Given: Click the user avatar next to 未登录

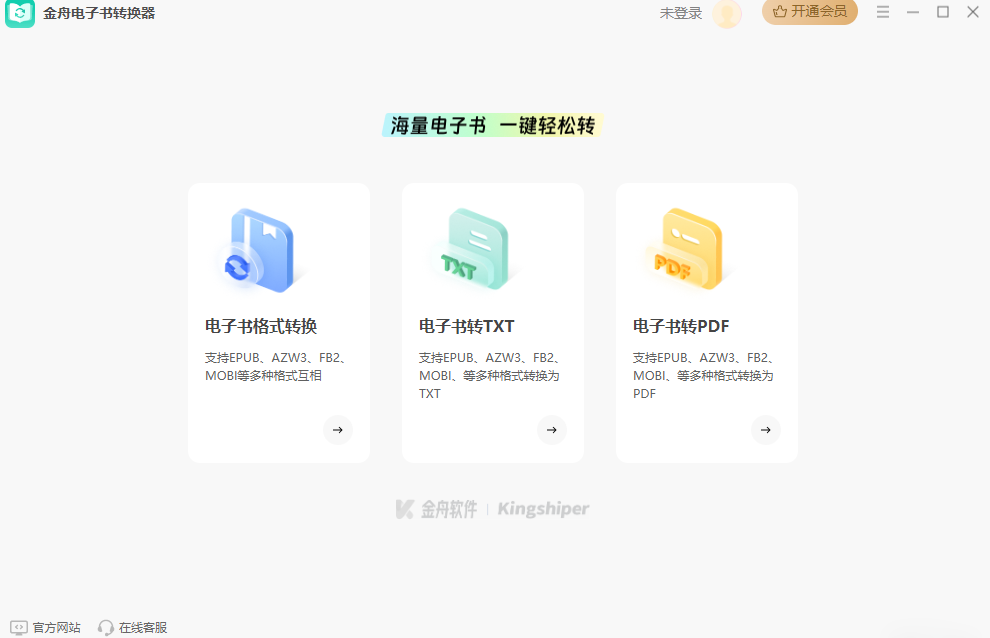Looking at the screenshot, I should [727, 14].
